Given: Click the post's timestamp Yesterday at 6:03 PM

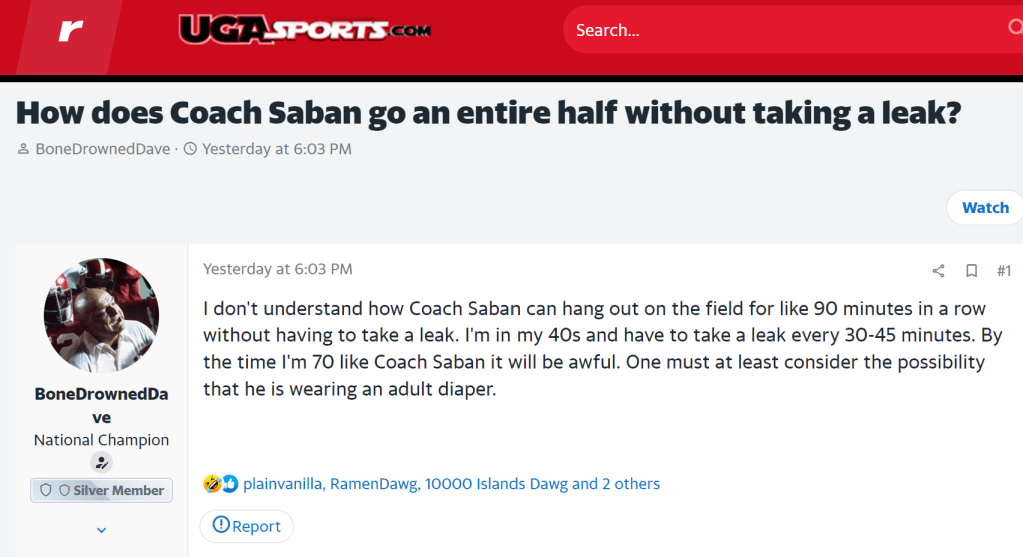Looking at the screenshot, I should (277, 269).
